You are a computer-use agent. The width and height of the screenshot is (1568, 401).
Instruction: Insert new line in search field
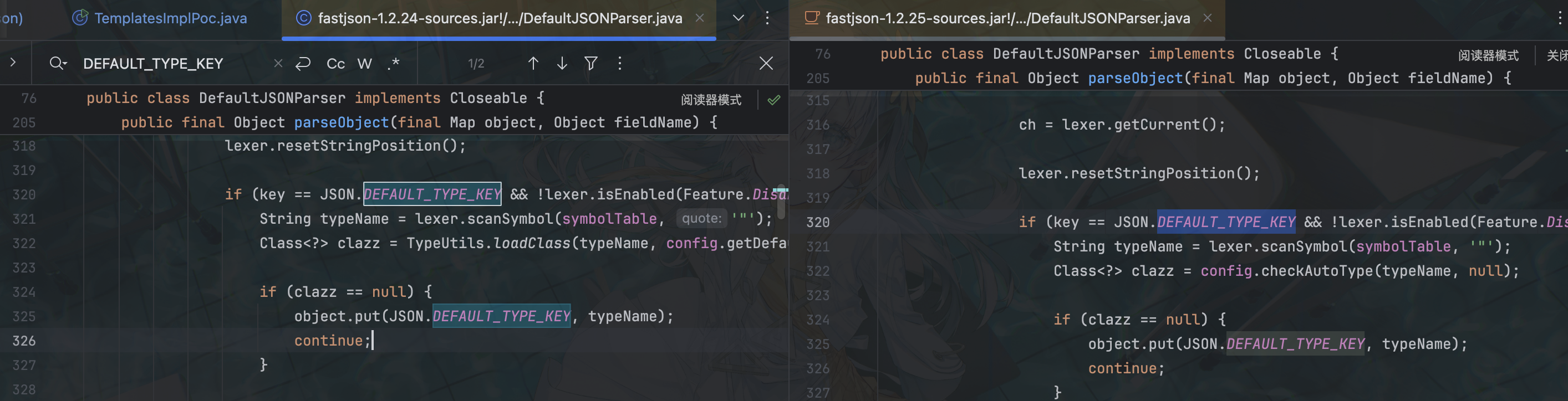pyautogui.click(x=303, y=63)
